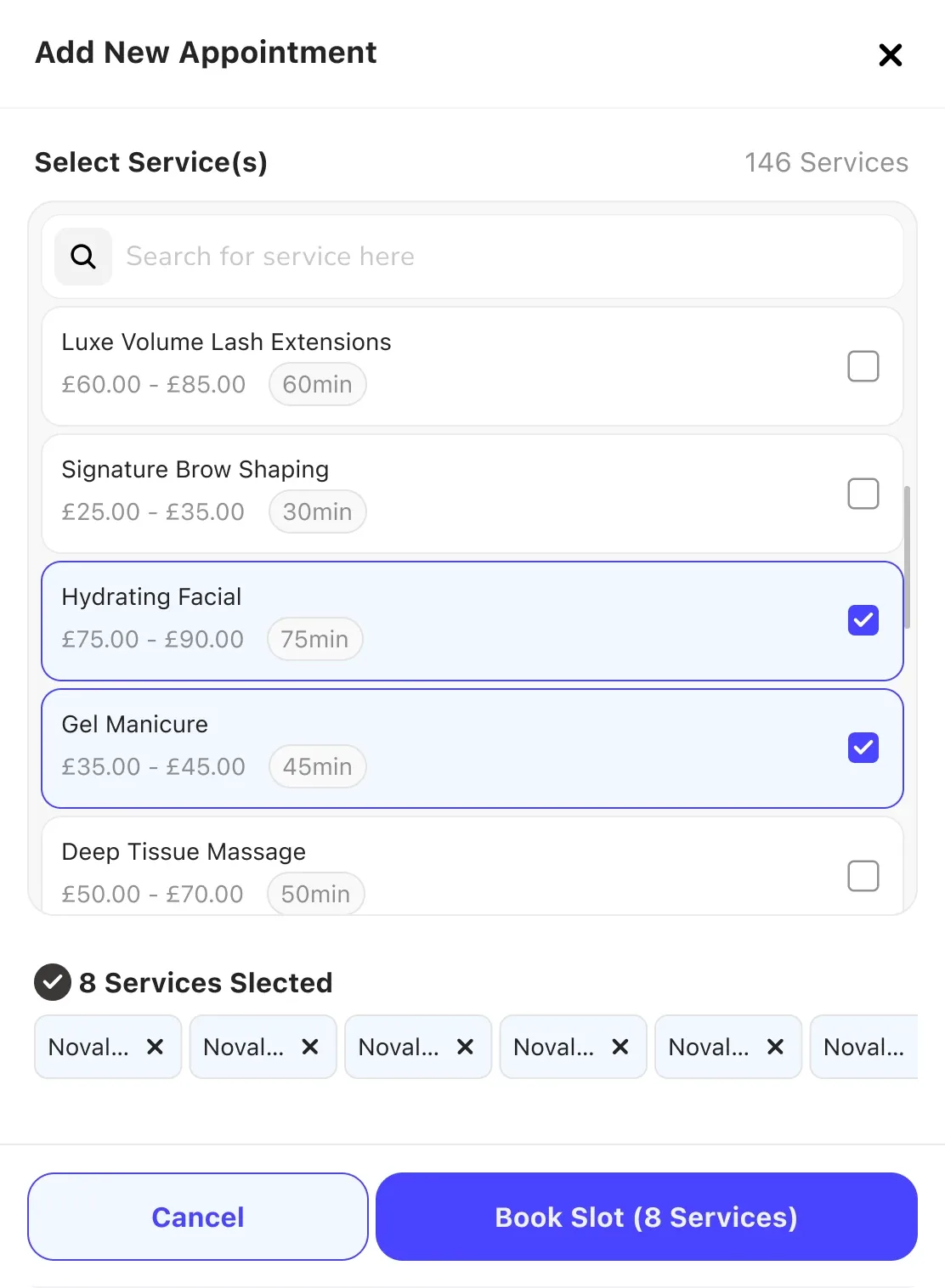
Task: Click the 50min duration badge
Action: click(316, 894)
